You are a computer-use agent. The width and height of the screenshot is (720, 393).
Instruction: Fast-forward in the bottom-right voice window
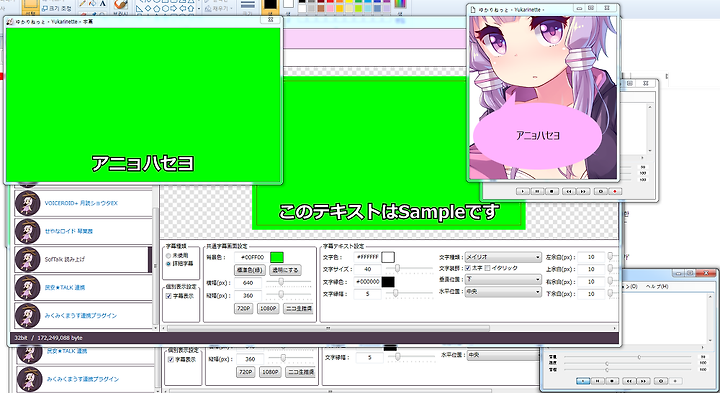pyautogui.click(x=643, y=381)
